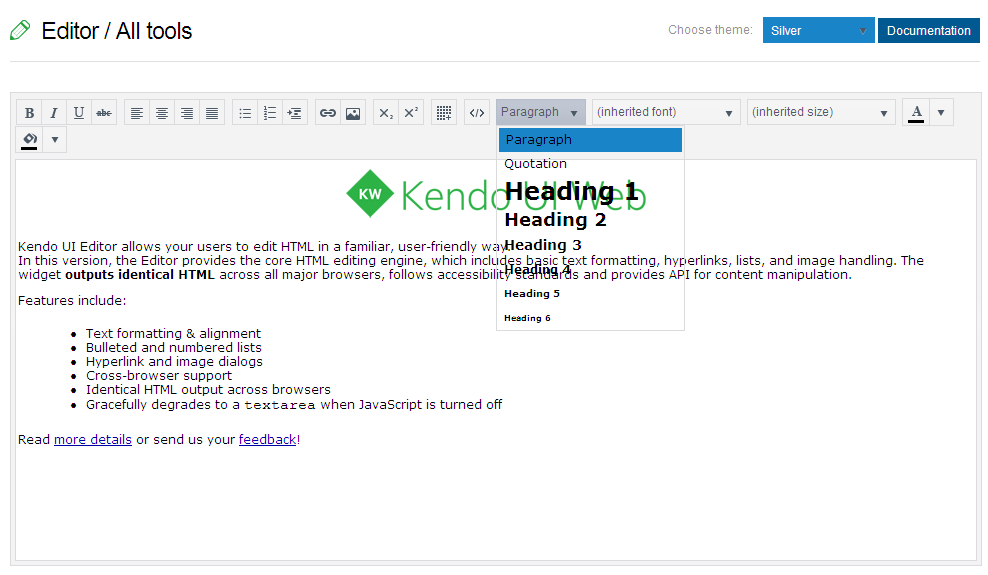Justify text alignment
The image size is (988, 575).
212,113
